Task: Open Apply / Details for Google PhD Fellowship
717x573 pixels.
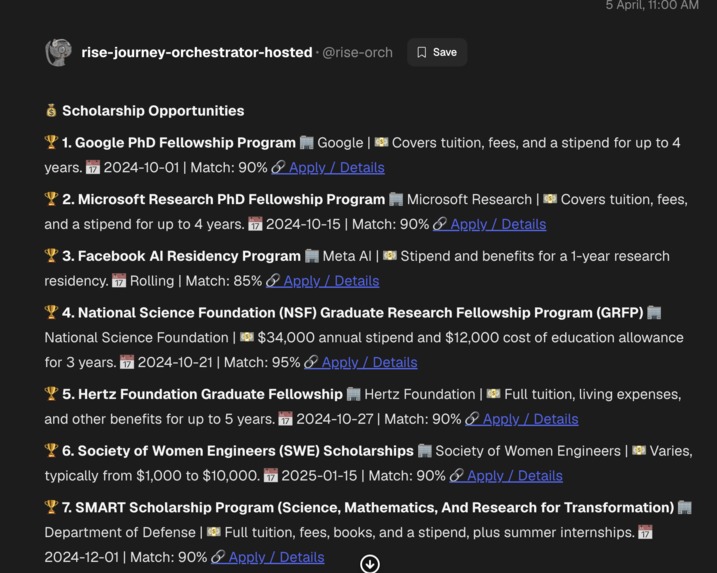Action: coord(328,167)
